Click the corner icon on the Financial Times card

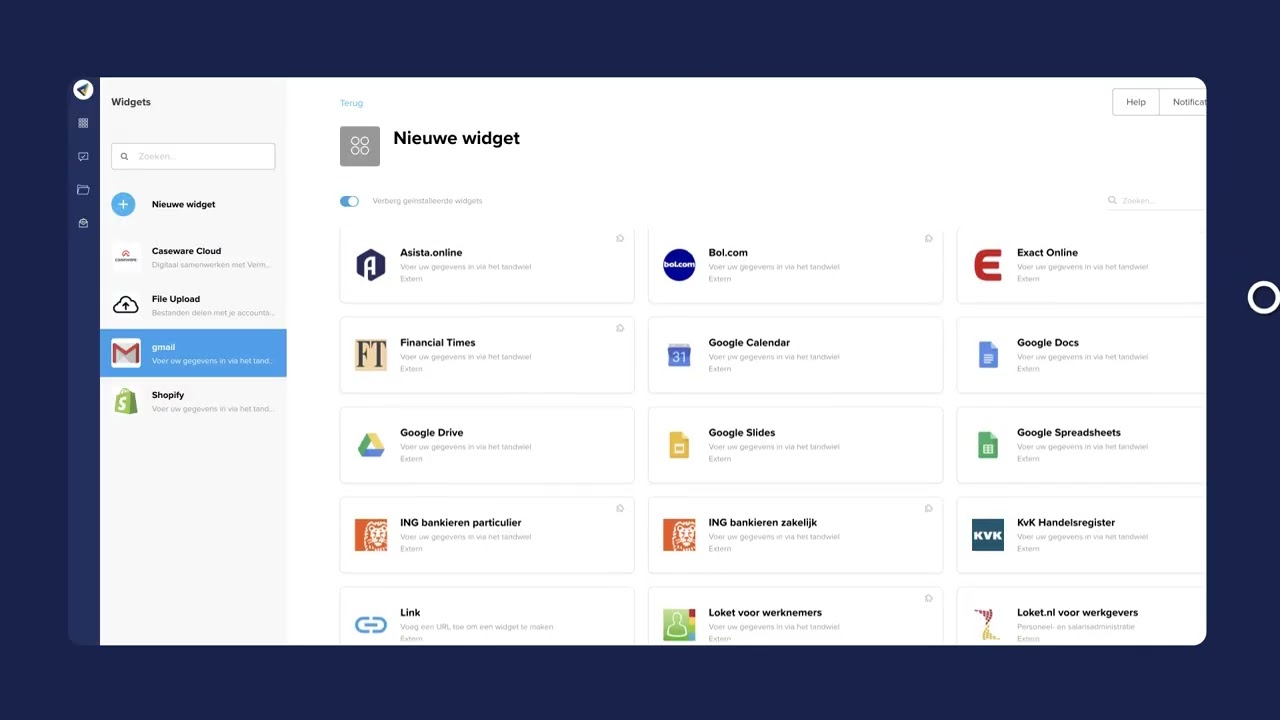point(620,328)
